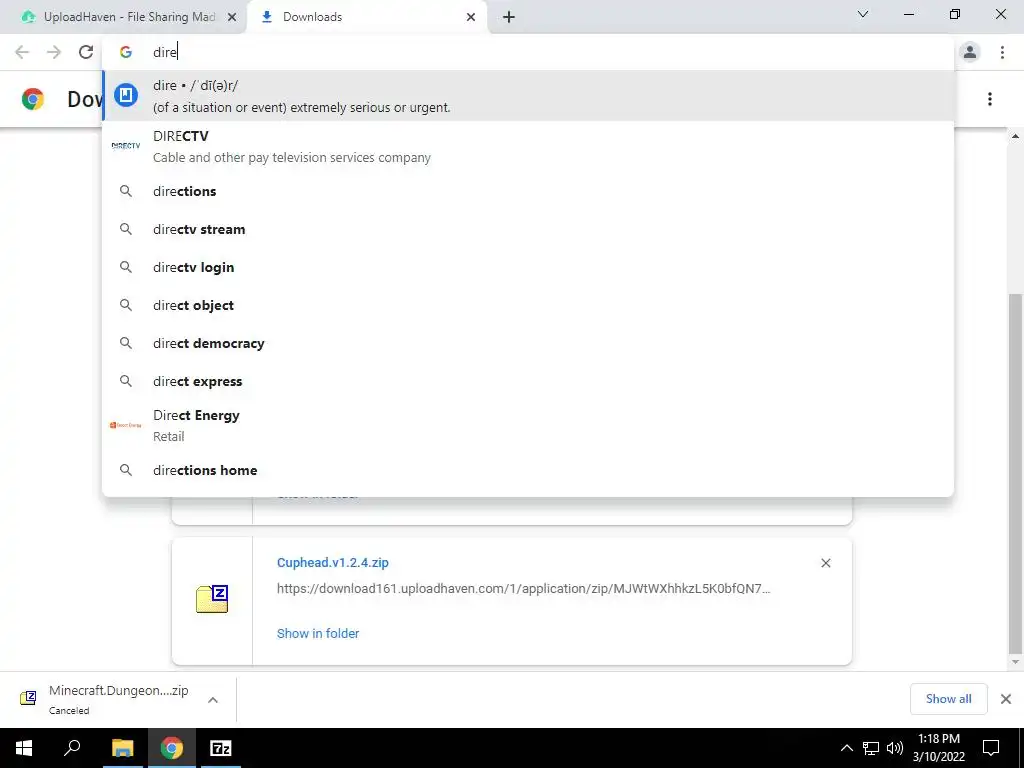Screen dimensions: 1024x768
Task: Click the DIRECTV logo icon
Action: point(126,146)
